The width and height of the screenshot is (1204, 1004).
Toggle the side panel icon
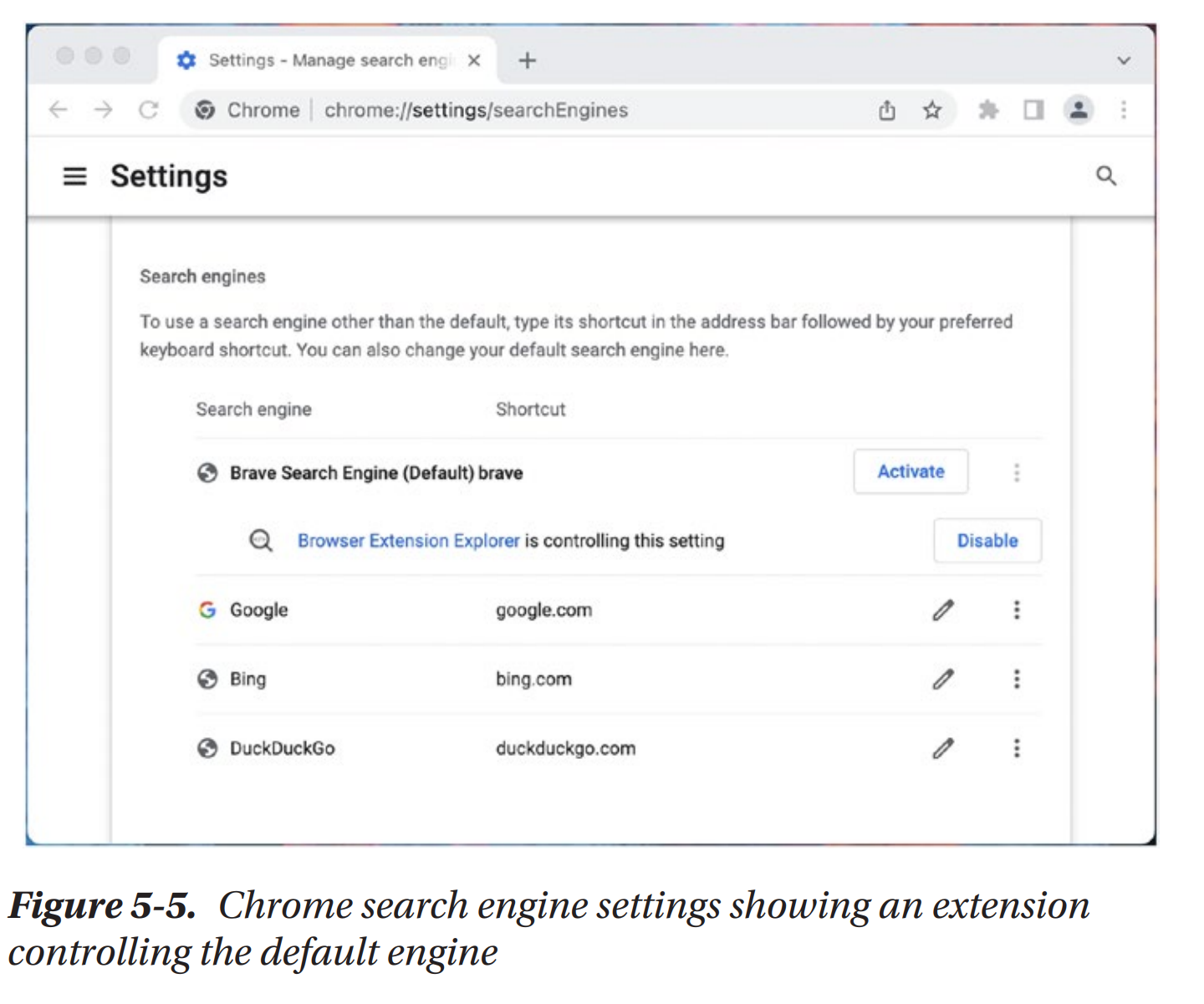[x=1033, y=110]
